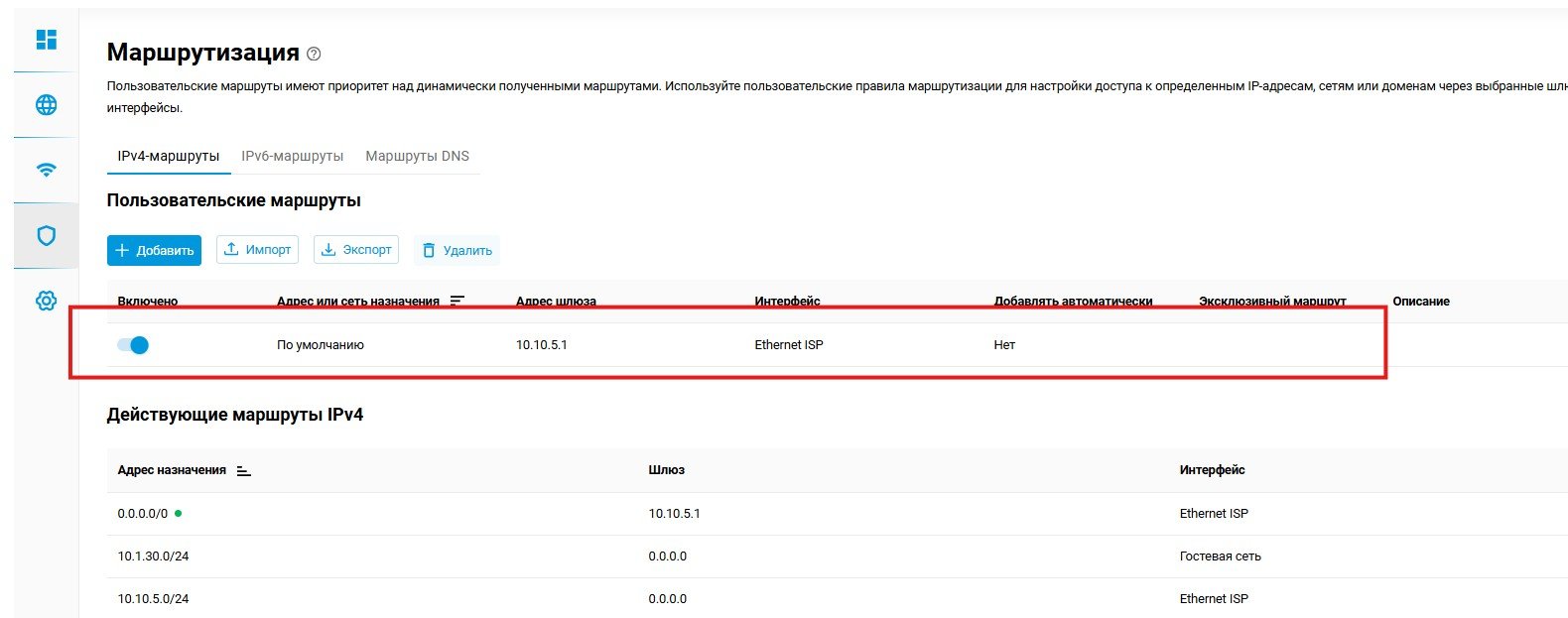Open the Internet globe sidebar icon

46,105
